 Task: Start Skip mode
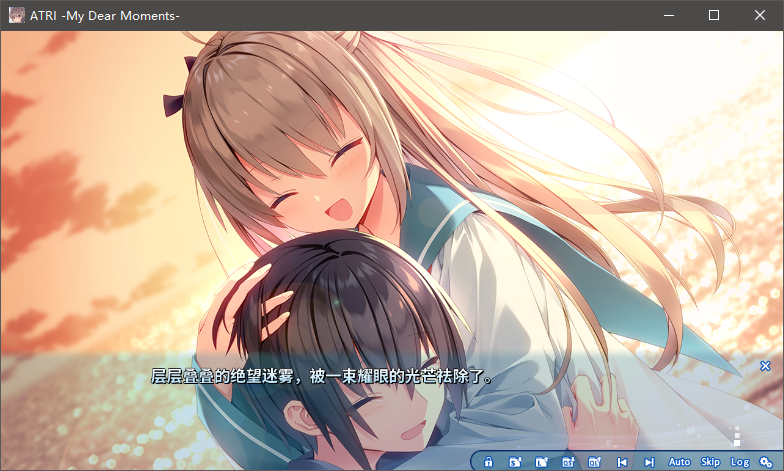[710, 462]
